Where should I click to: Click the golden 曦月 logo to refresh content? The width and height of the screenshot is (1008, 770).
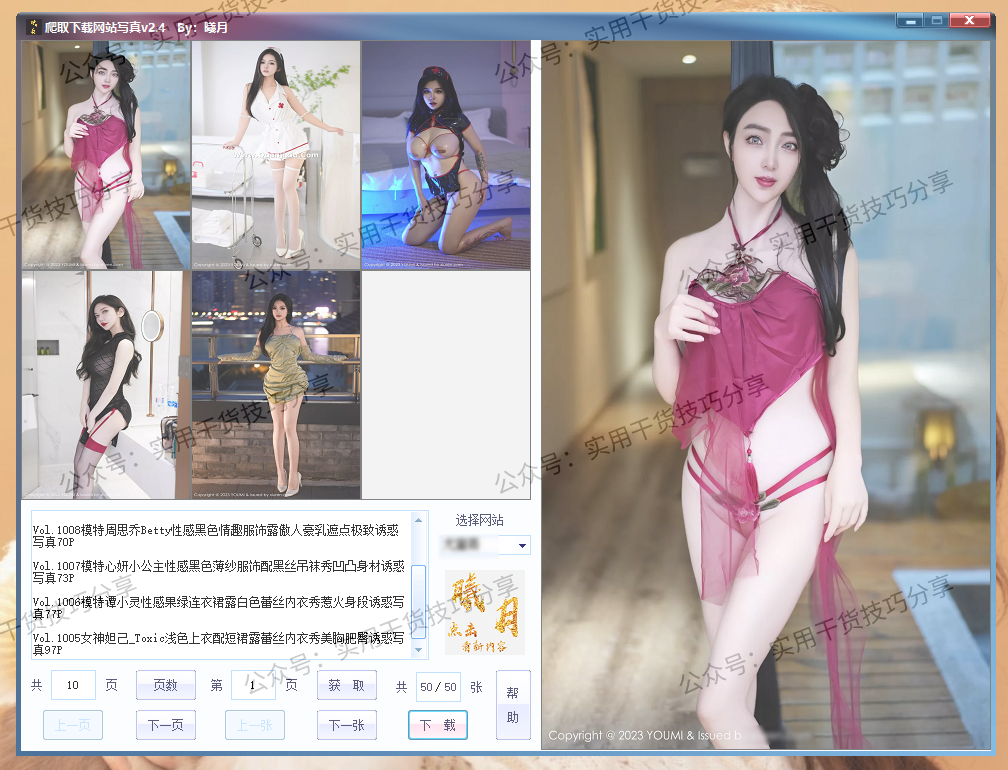coord(484,610)
